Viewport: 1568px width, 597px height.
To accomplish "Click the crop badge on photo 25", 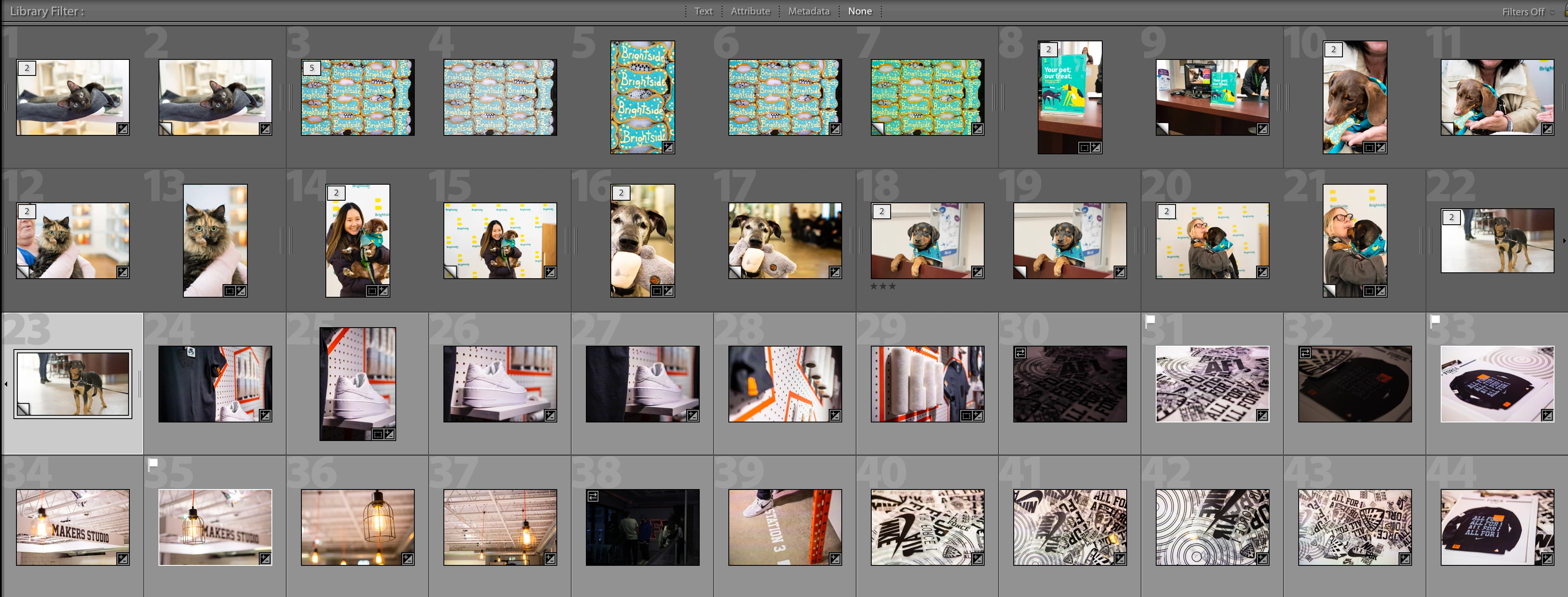I will click(x=378, y=434).
